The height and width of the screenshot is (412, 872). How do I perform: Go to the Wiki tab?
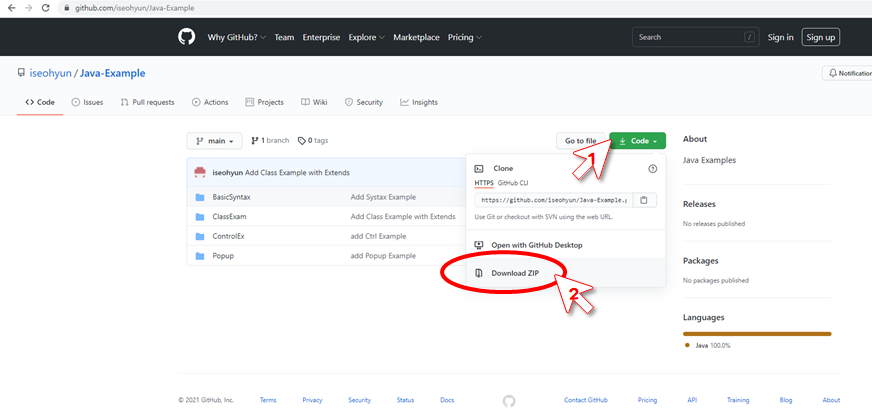[x=314, y=102]
